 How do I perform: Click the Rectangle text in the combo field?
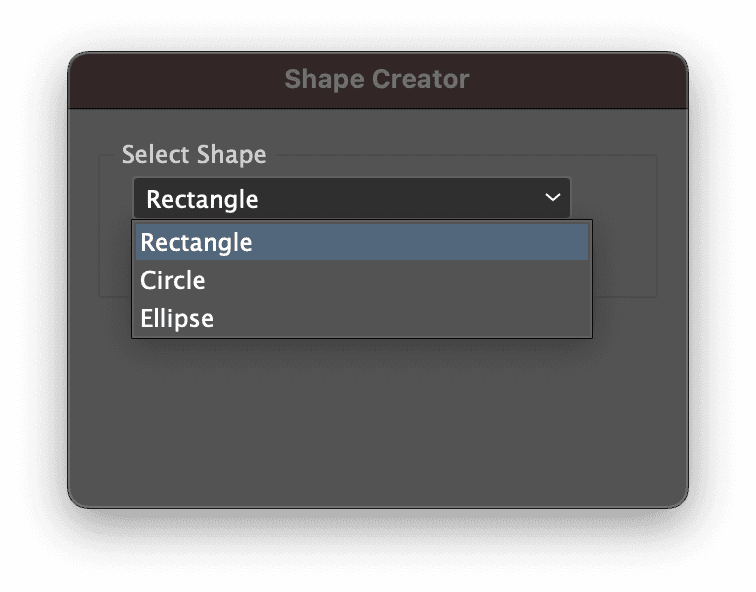pyautogui.click(x=202, y=199)
